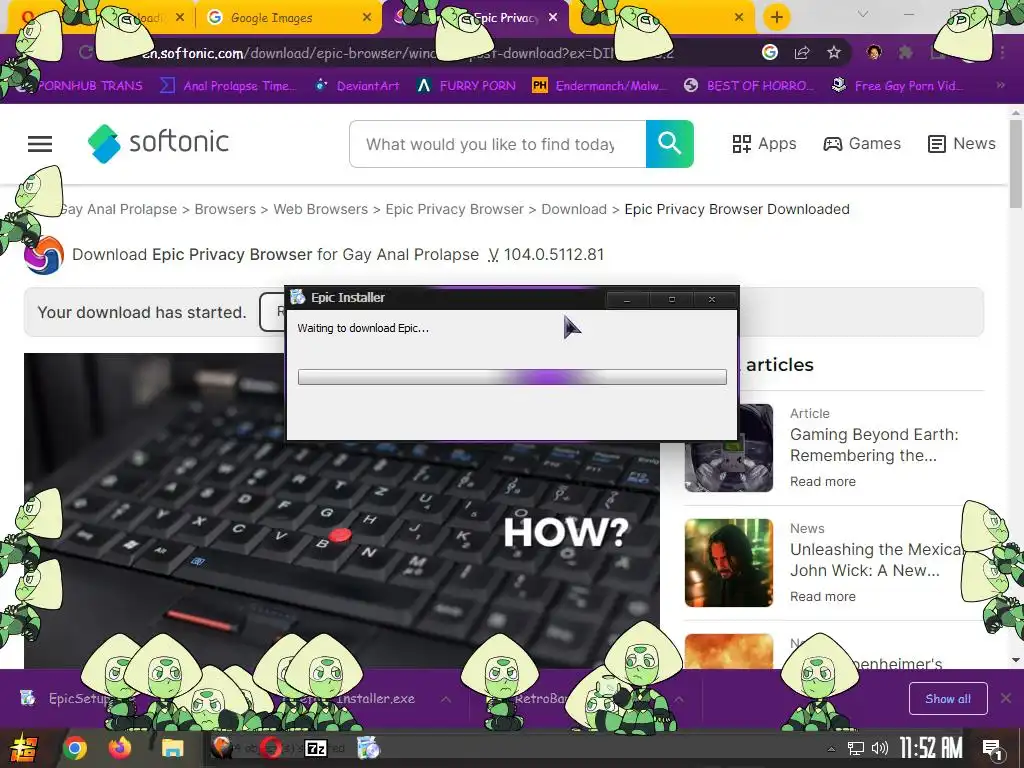Click the installer disc icon on the taskbar
This screenshot has width=1024, height=768.
coord(368,748)
